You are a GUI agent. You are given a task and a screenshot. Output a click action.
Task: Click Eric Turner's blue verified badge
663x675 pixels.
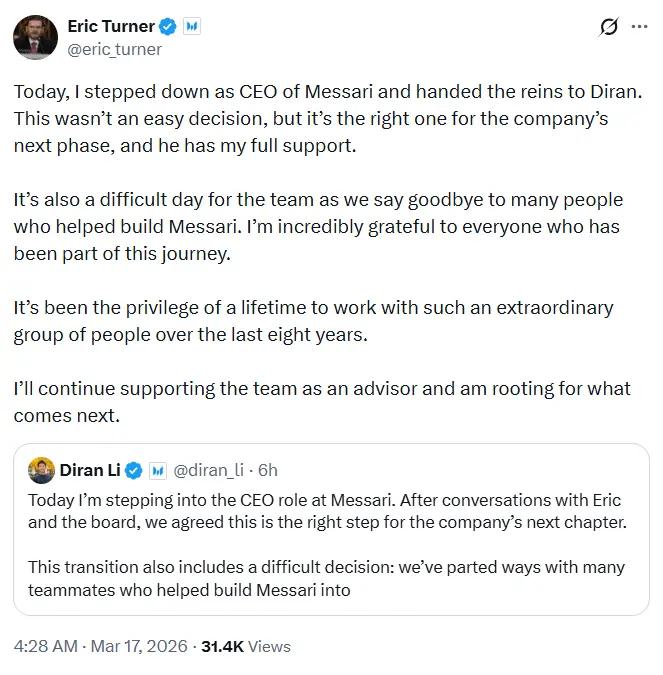click(x=169, y=27)
